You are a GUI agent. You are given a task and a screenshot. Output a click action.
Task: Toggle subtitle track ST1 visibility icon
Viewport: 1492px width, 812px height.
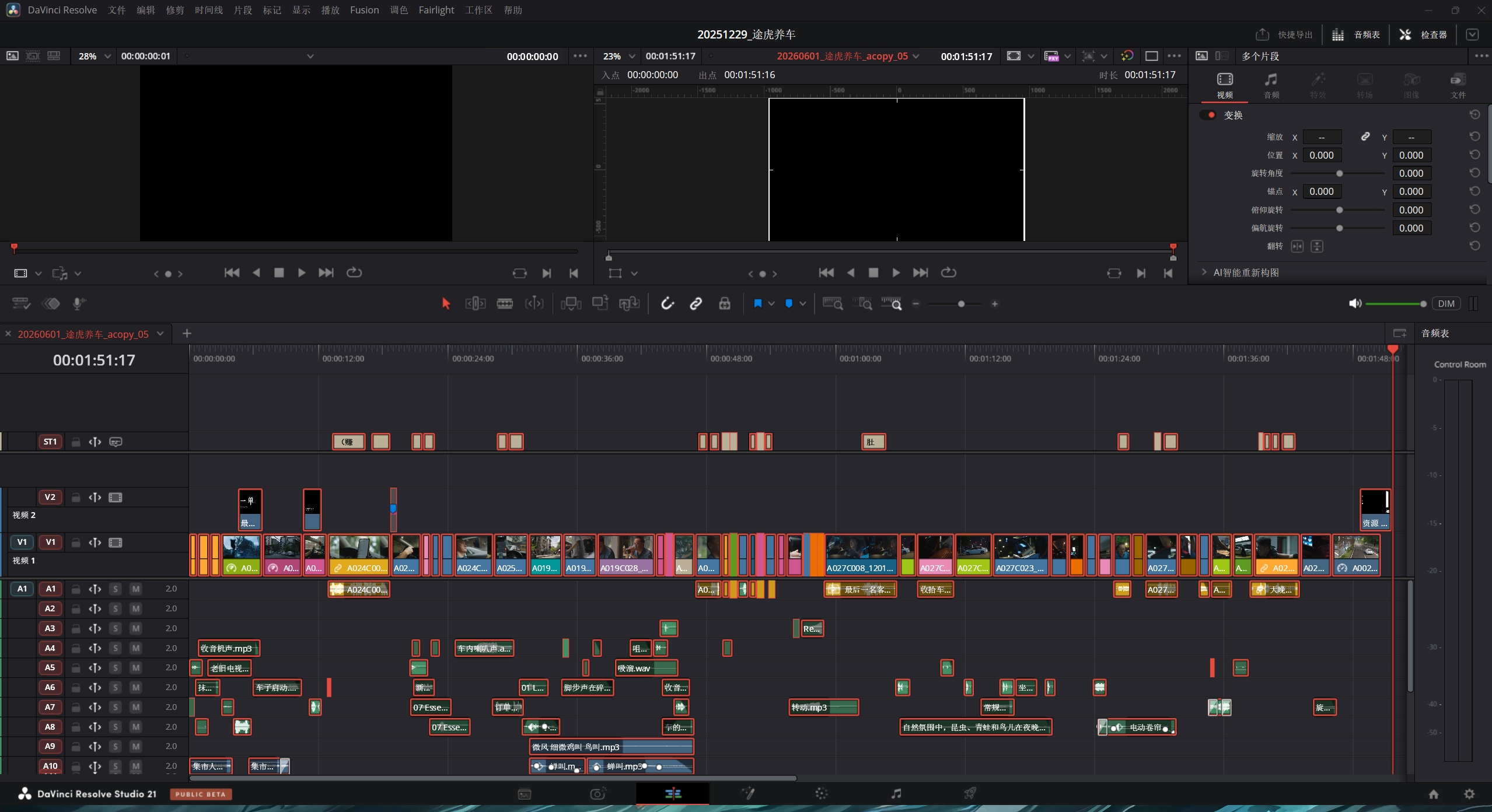[x=116, y=442]
